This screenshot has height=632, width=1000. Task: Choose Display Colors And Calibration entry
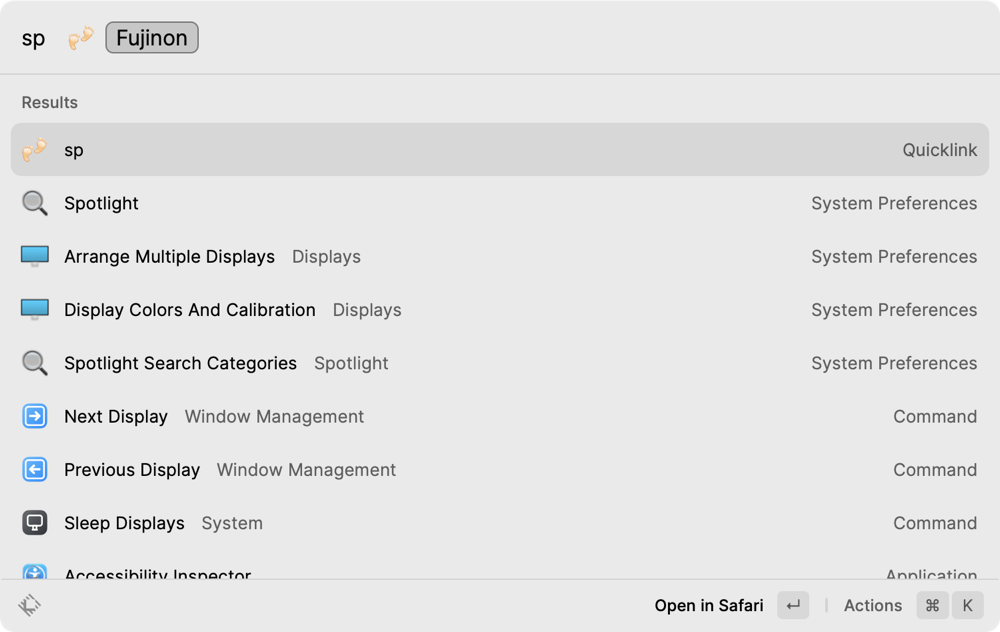tap(500, 310)
